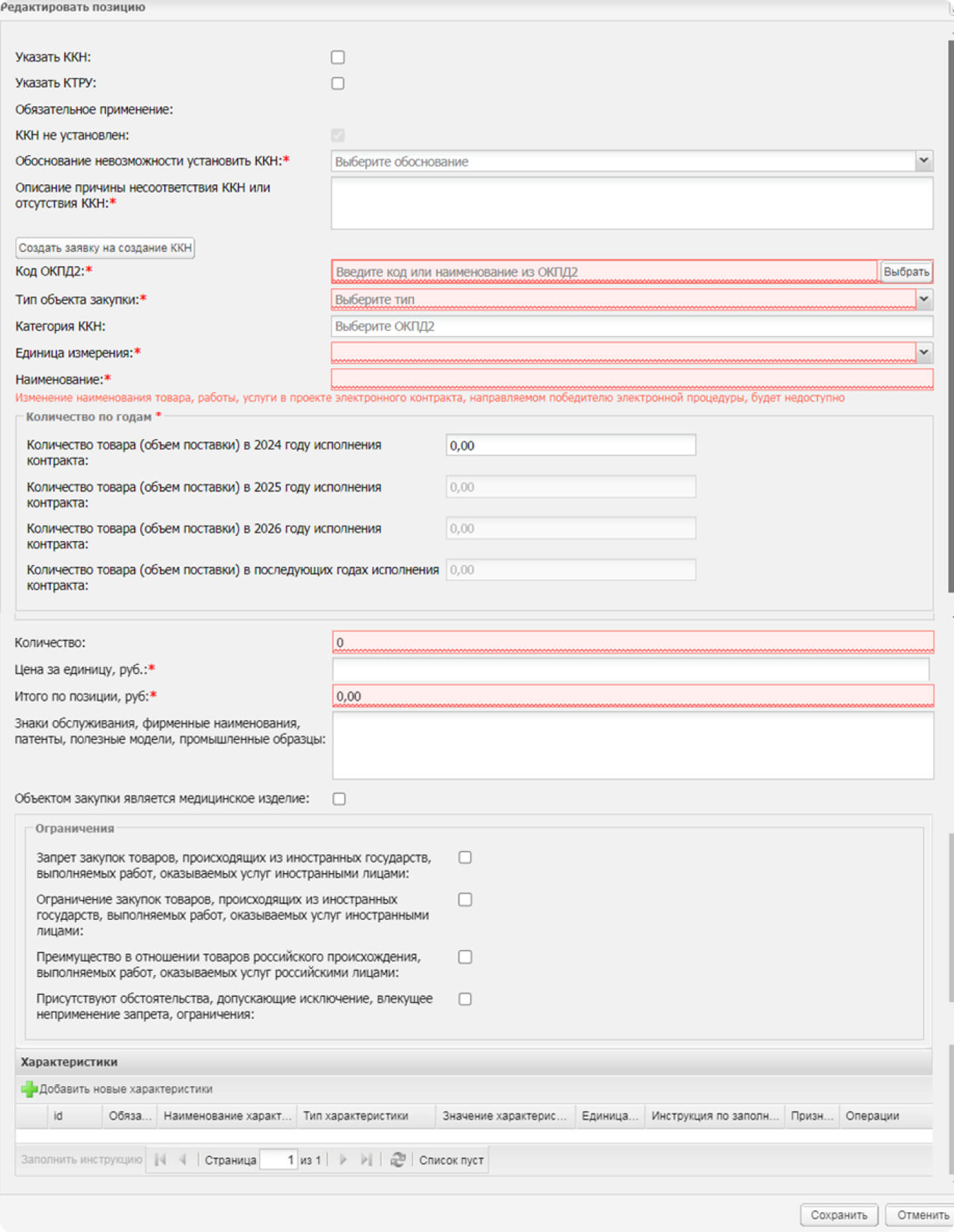
Task: Enable 'Ограничение закупок товаров' restriction checkbox
Action: (x=465, y=899)
